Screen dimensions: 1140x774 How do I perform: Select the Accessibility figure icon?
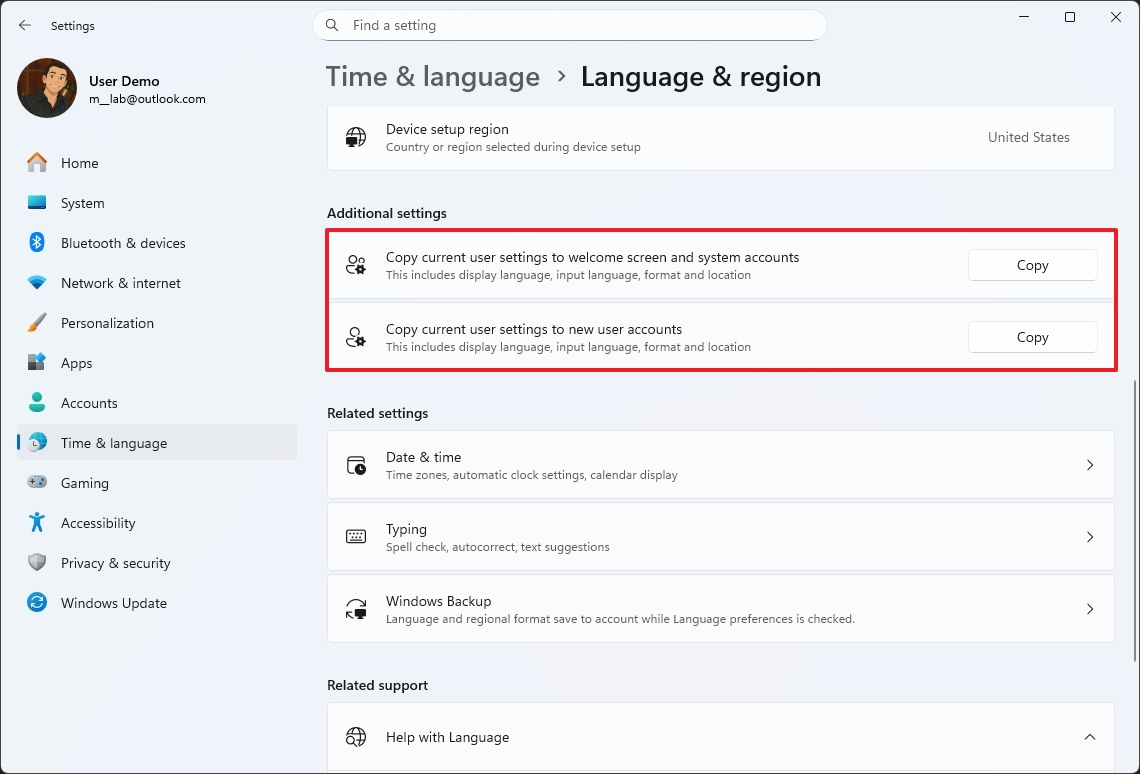click(37, 523)
